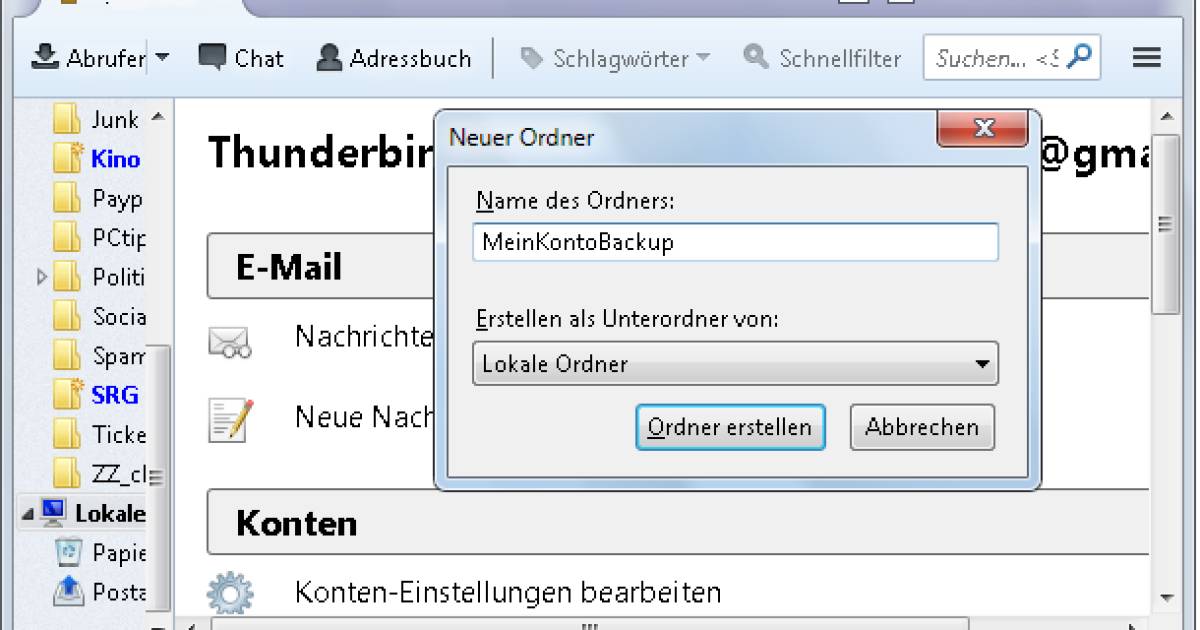
Task: Open the Adressbuch toolbar button
Action: (x=393, y=58)
